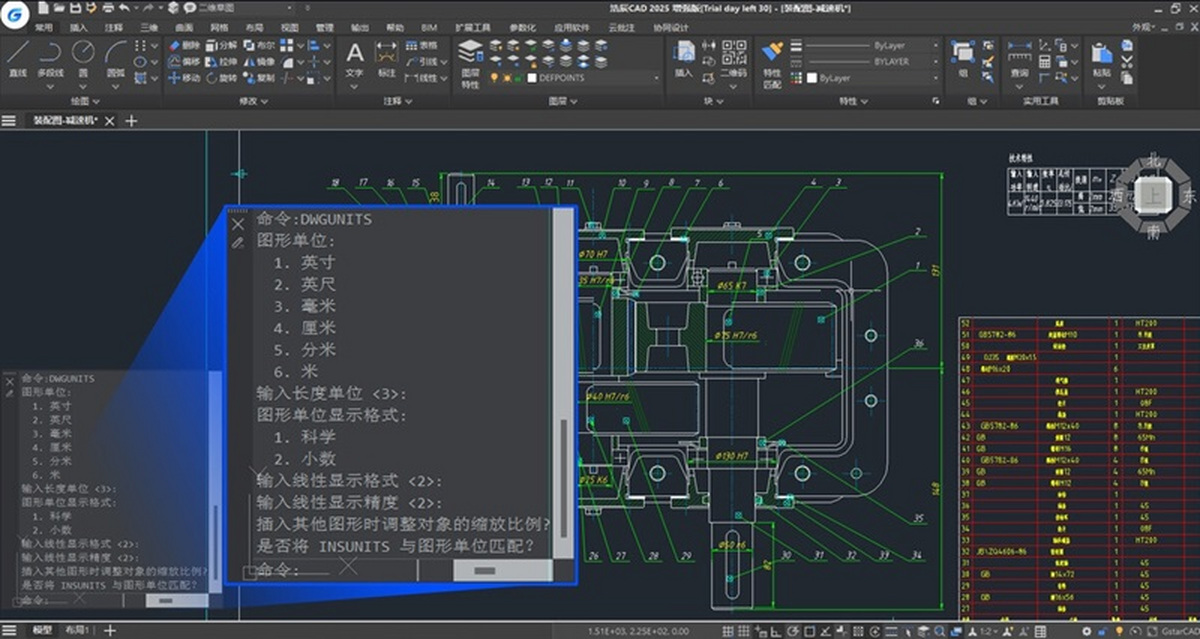Toggle grid display in the status bar

pos(743,630)
